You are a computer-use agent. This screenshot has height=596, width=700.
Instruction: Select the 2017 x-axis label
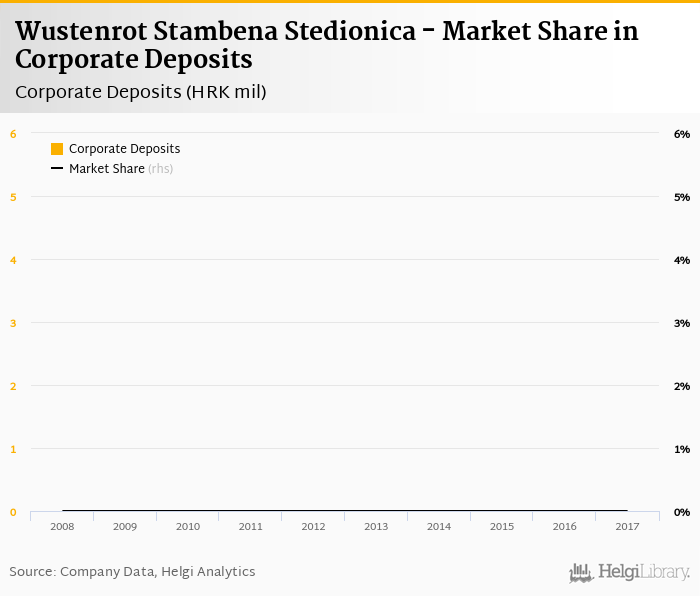(x=627, y=527)
